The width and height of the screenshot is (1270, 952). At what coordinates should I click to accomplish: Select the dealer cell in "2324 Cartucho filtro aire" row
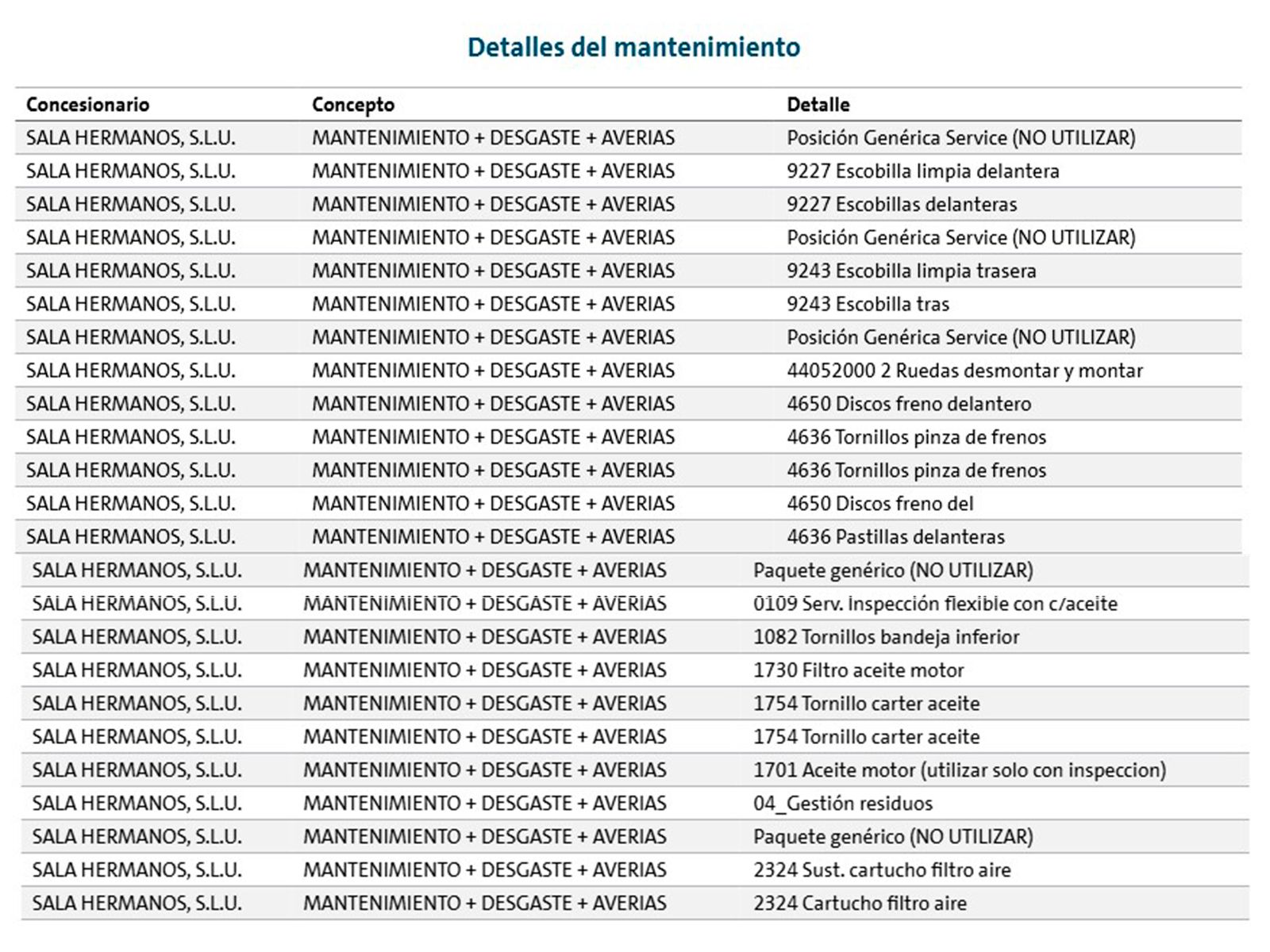click(137, 904)
